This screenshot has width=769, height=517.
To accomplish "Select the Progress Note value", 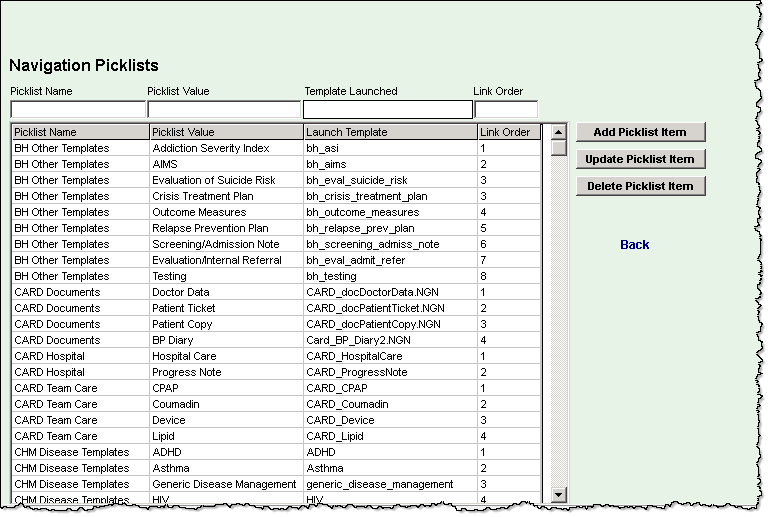I will click(226, 372).
